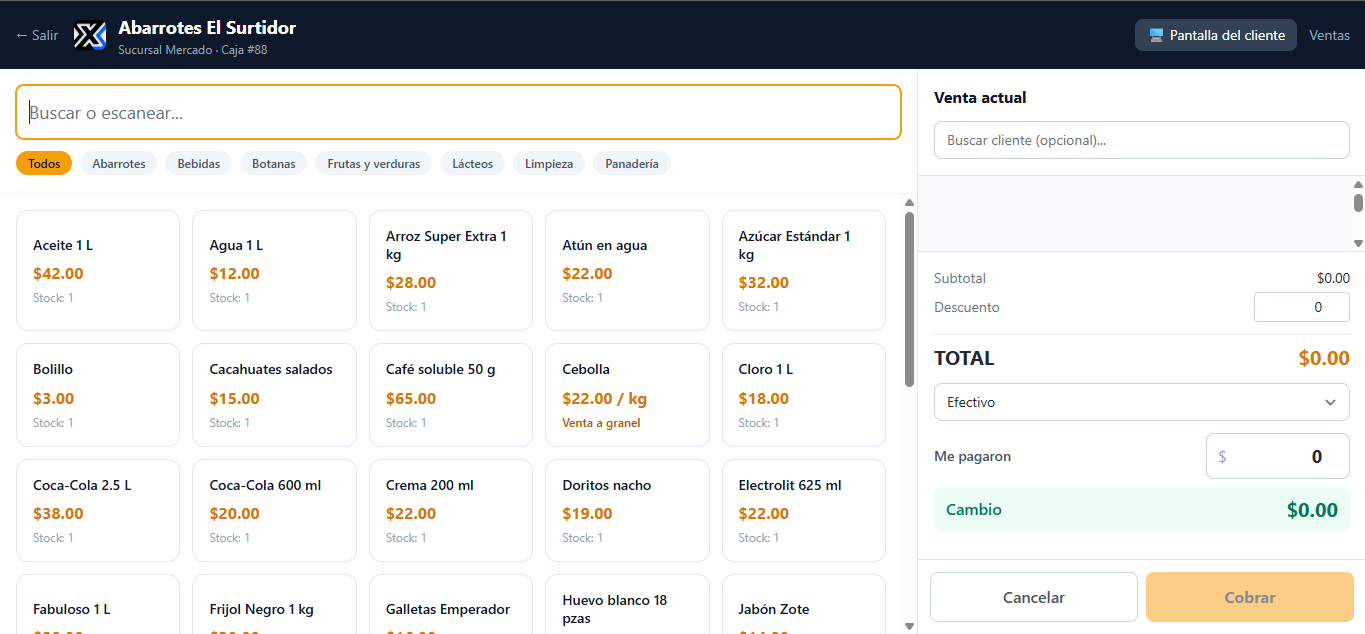Add Cloro 1 L to the sale
Viewport: 1365px width, 634px height.
click(x=804, y=395)
